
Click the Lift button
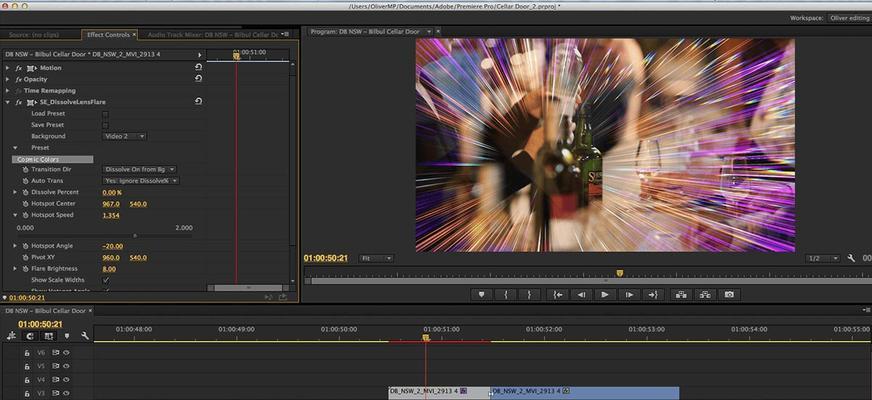(681, 295)
